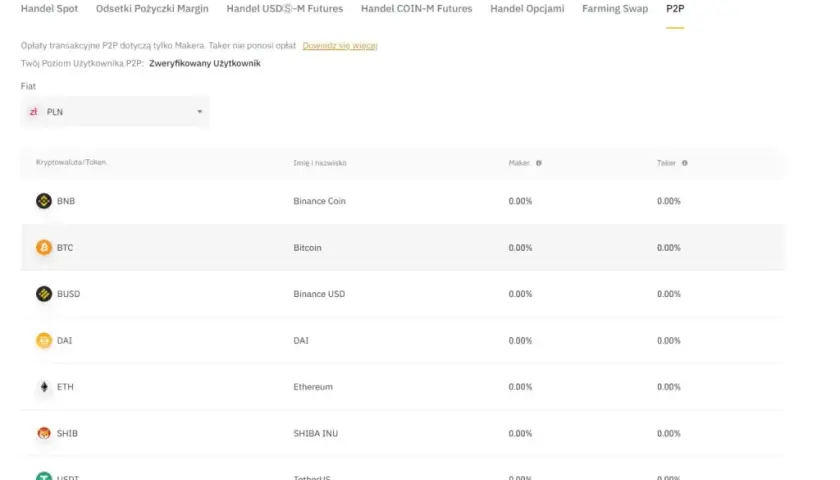Select the Binance Coin name cell
The height and width of the screenshot is (480, 840).
tap(319, 201)
